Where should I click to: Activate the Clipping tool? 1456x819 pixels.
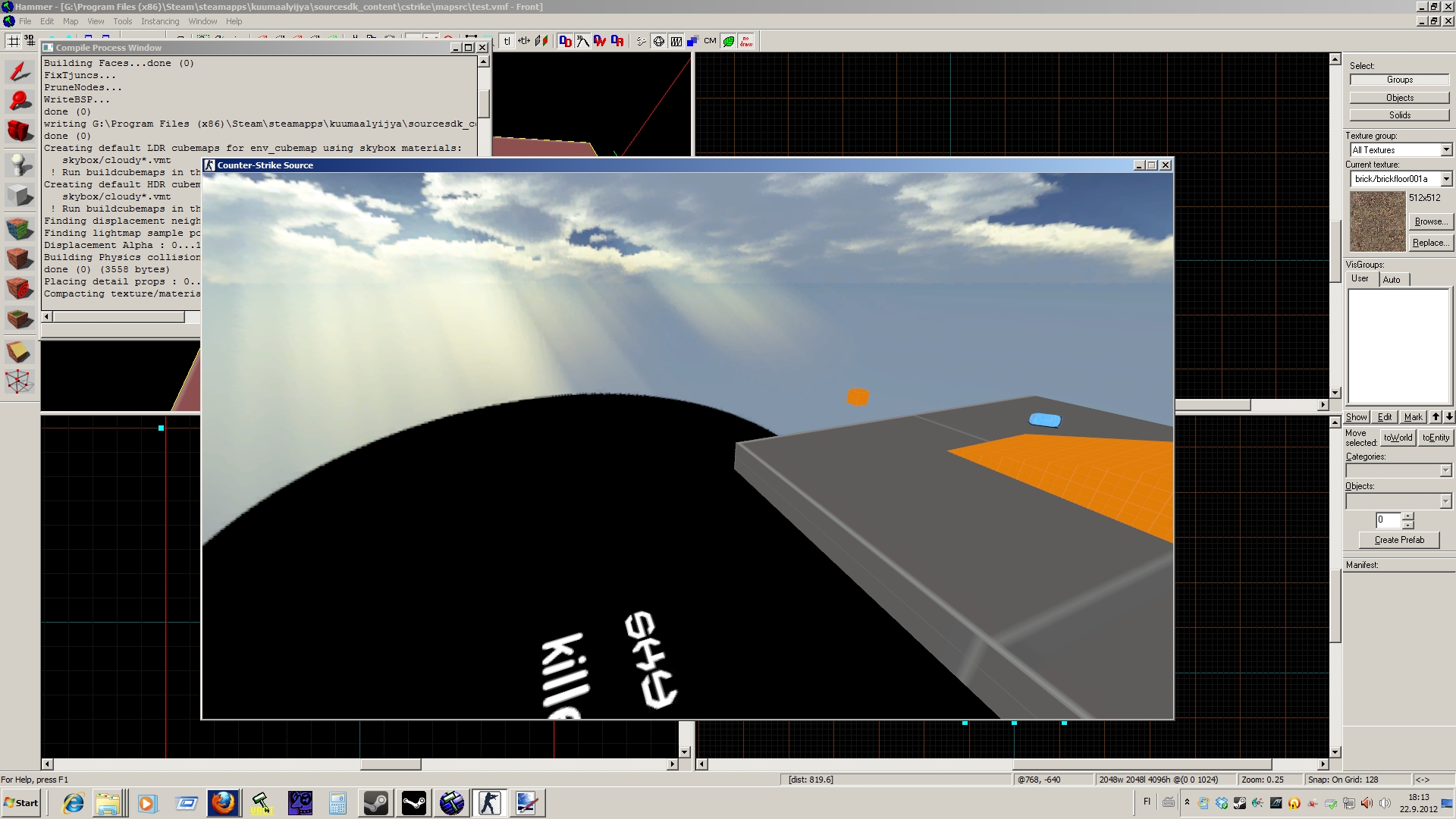(x=20, y=352)
